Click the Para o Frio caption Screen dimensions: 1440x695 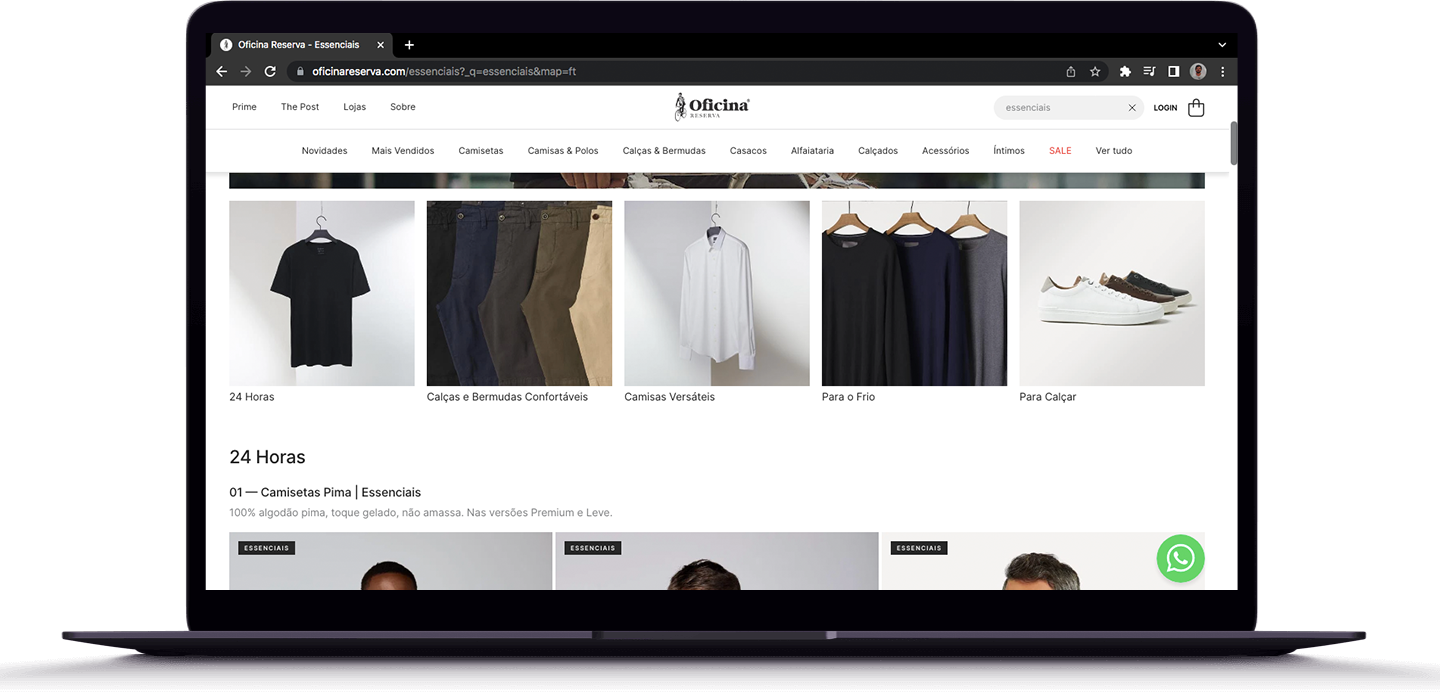tap(848, 397)
